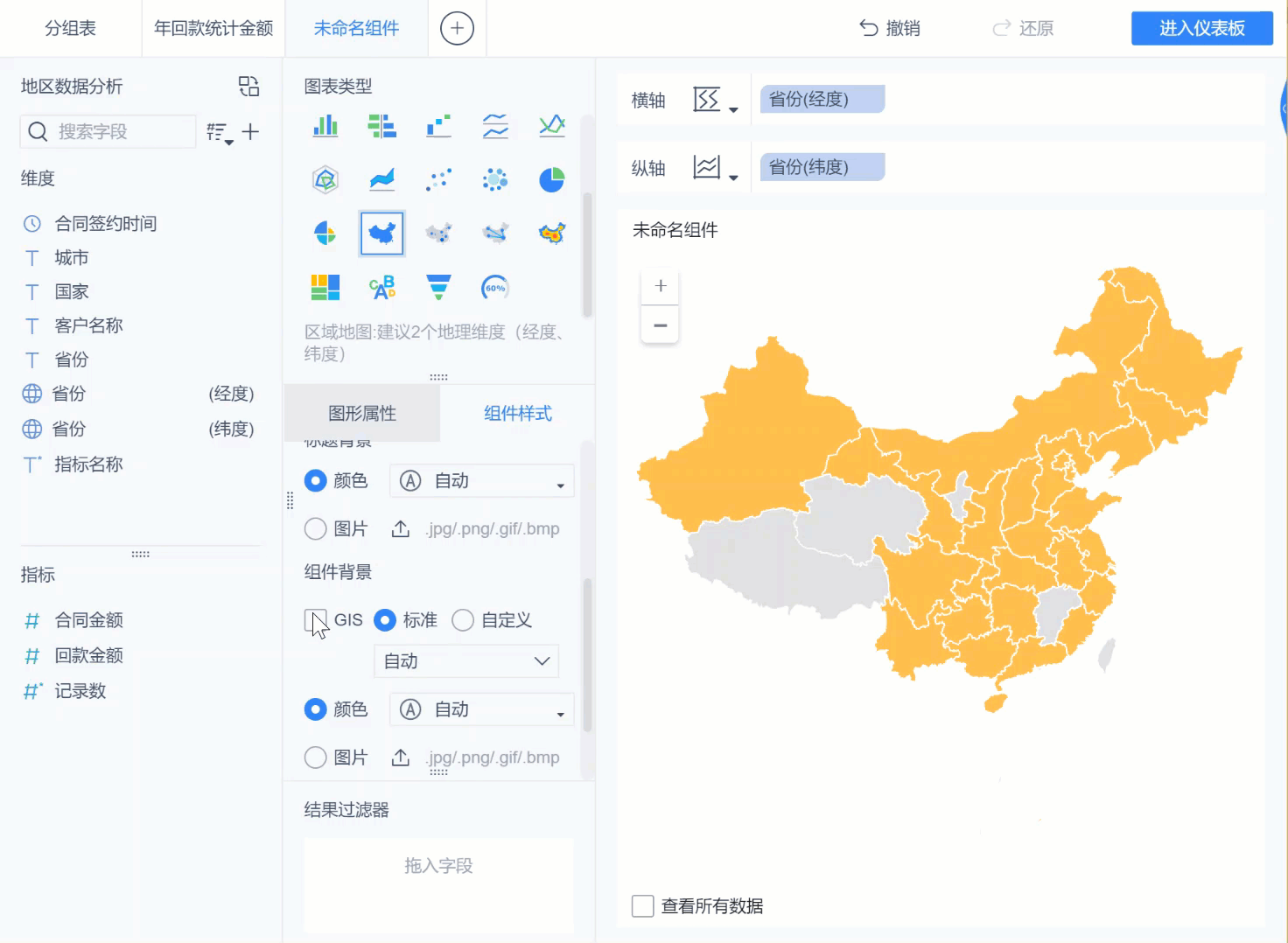The height and width of the screenshot is (943, 1288).
Task: Select the heat map chart icon
Action: point(552,234)
